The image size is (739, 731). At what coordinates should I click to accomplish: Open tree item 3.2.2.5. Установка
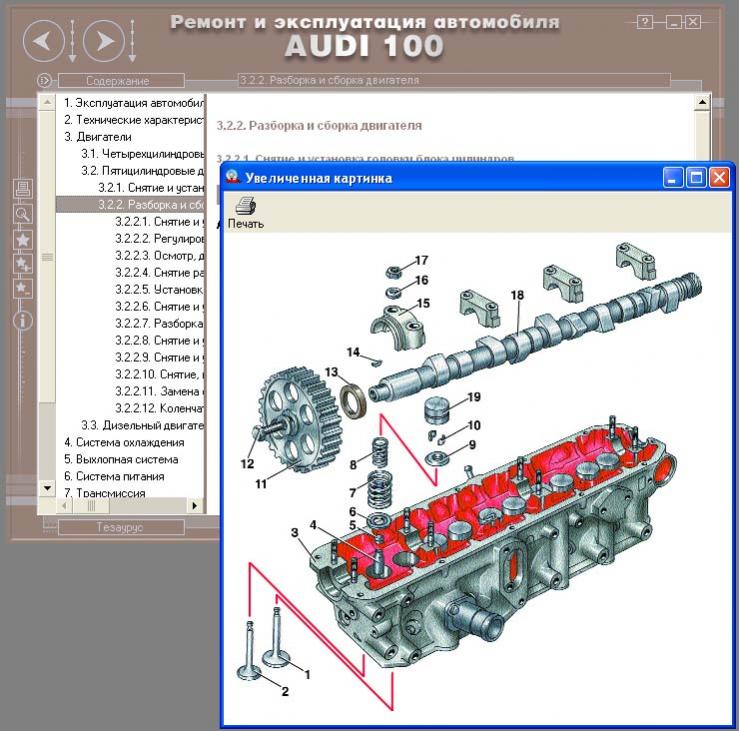pos(159,289)
